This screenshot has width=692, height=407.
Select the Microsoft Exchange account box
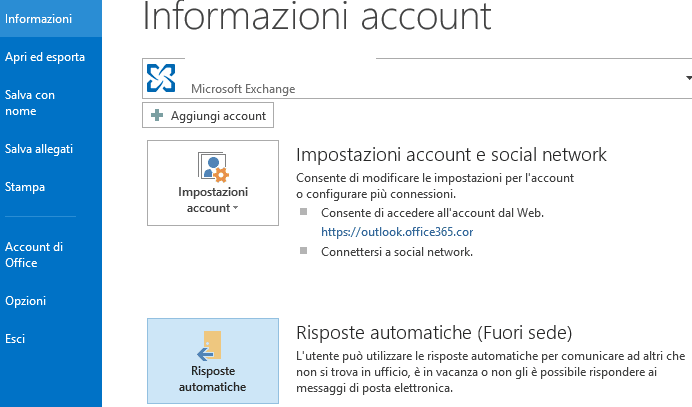[417, 78]
